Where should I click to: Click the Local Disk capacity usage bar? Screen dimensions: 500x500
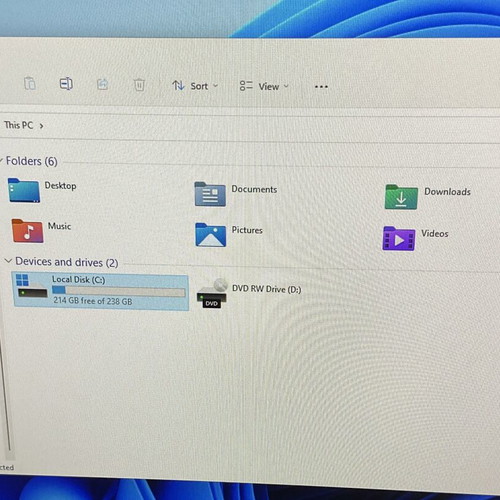(119, 292)
